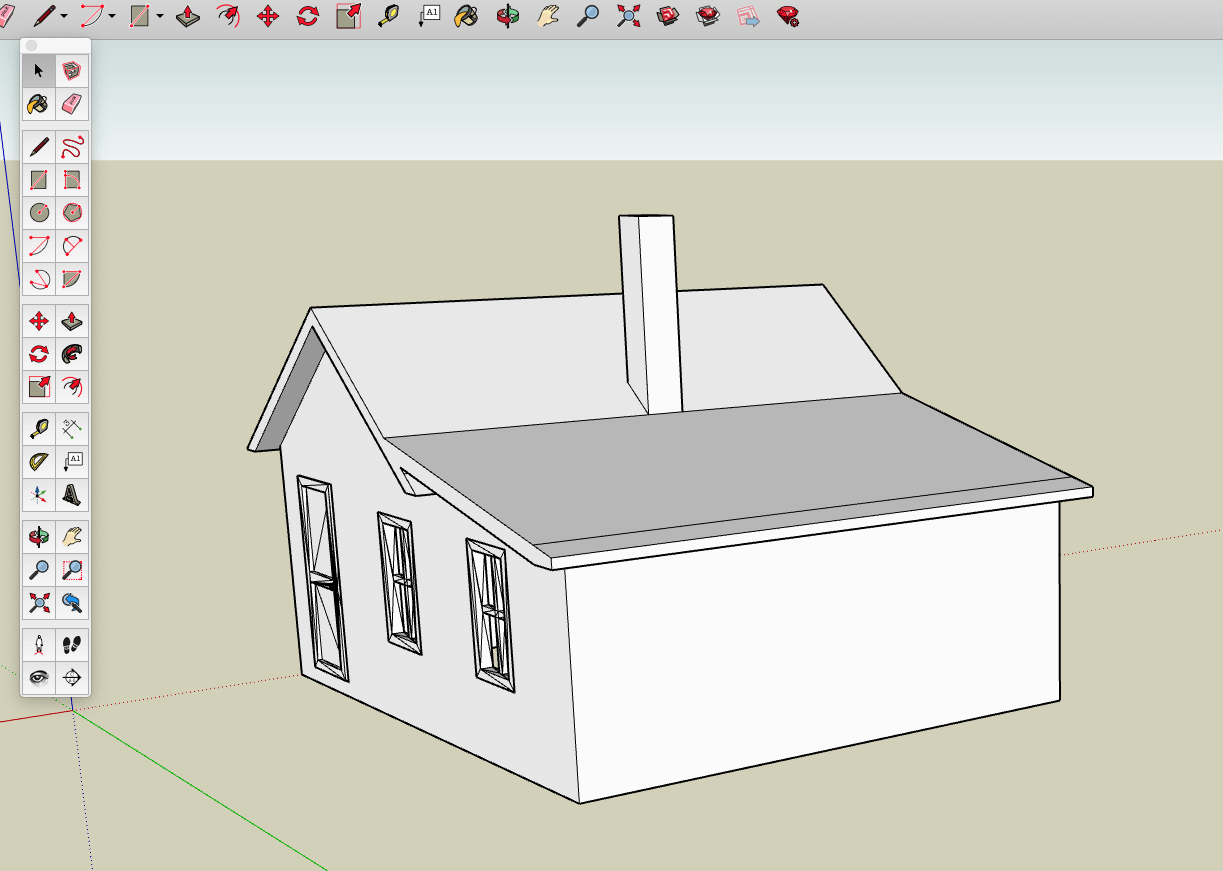The image size is (1223, 871).
Task: Activate the Line pencil tool in the palette
Action: click(x=39, y=147)
